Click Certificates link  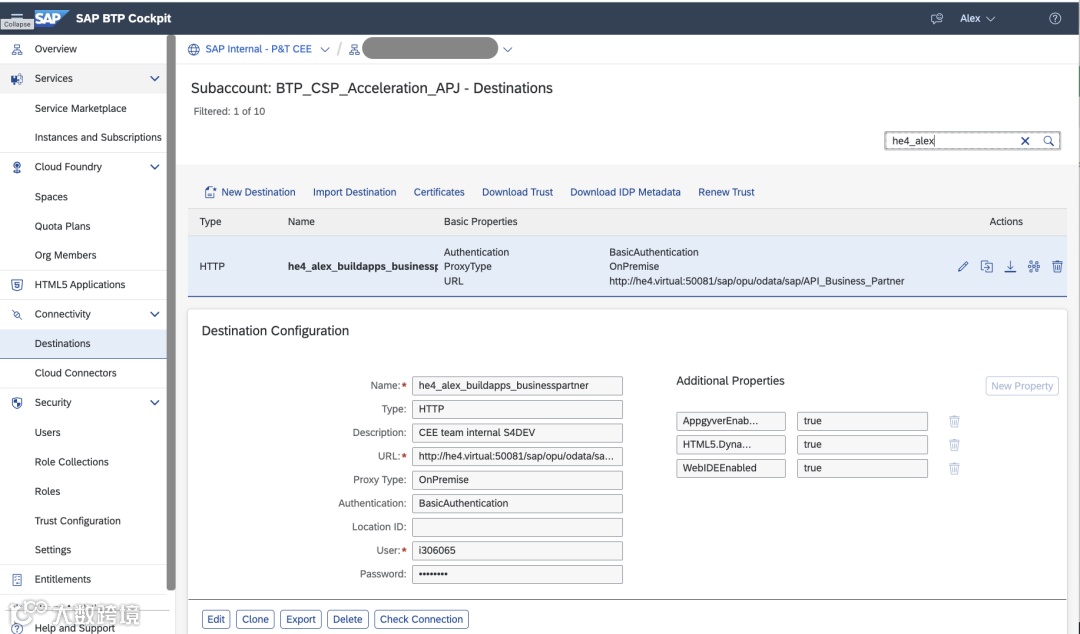tap(439, 192)
